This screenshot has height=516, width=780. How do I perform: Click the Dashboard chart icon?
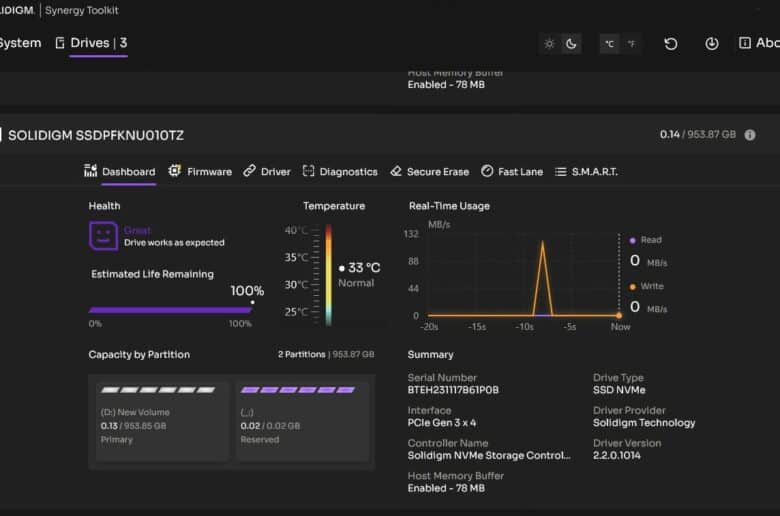(90, 171)
